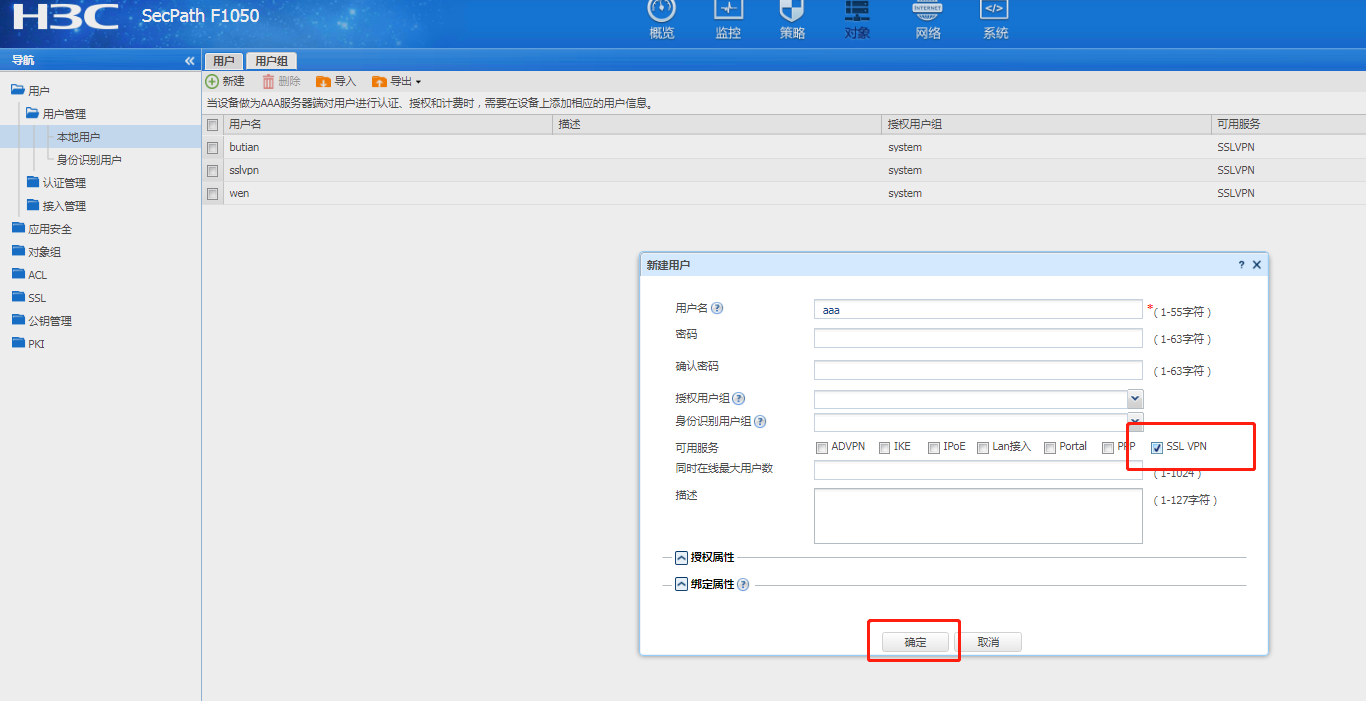
Task: Toggle the select-all checkbox in table header
Action: click(212, 125)
